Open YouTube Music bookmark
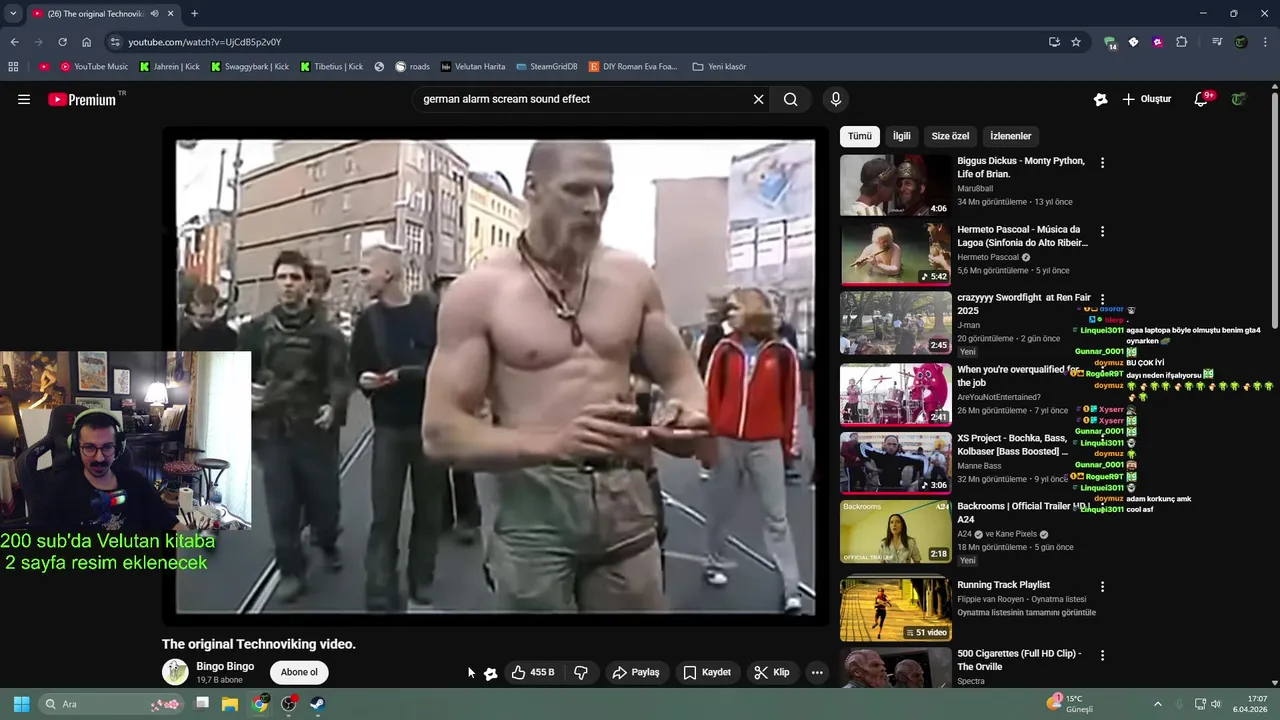 94,67
